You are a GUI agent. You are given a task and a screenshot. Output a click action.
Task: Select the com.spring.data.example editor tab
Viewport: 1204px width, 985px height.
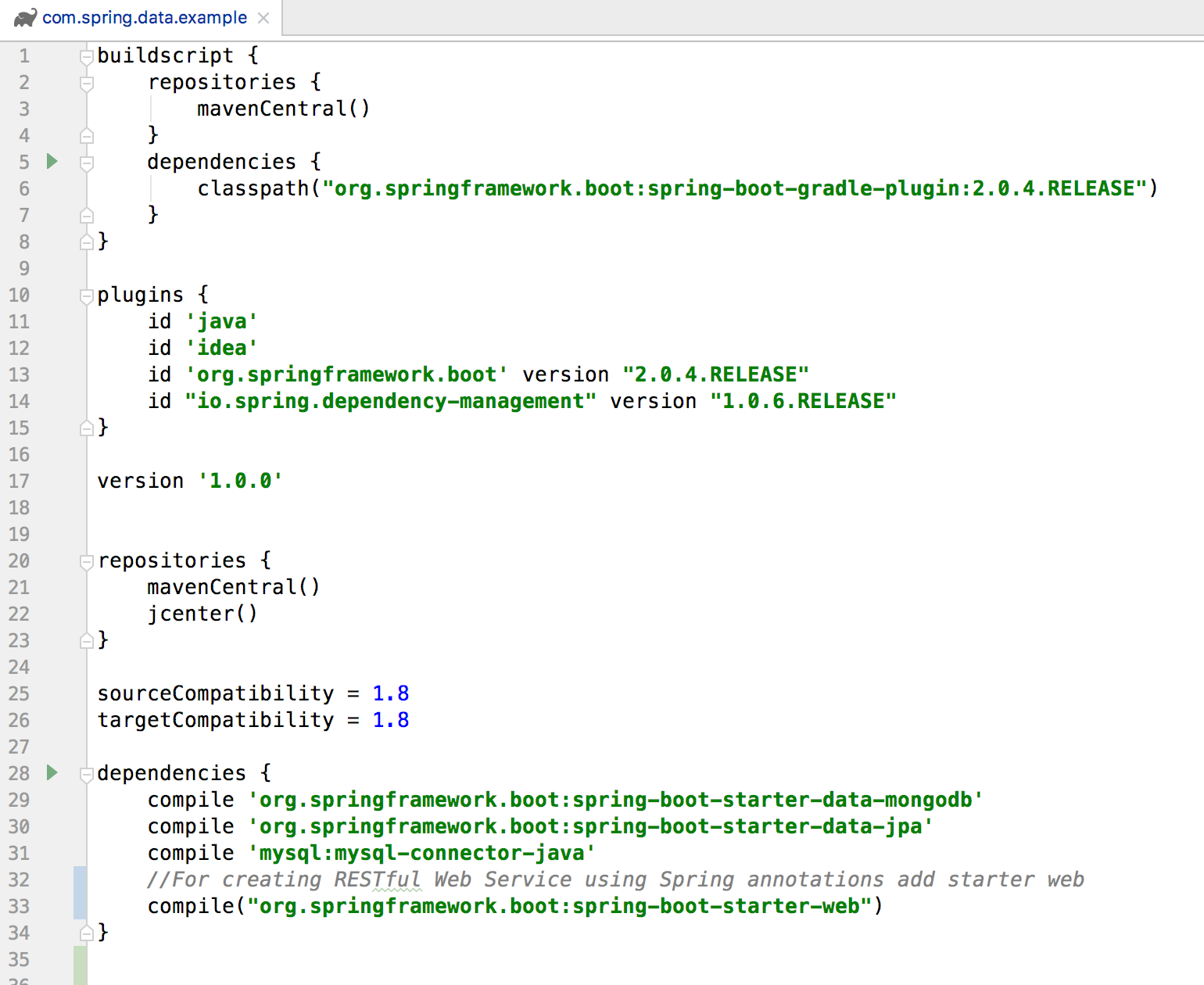[x=141, y=17]
